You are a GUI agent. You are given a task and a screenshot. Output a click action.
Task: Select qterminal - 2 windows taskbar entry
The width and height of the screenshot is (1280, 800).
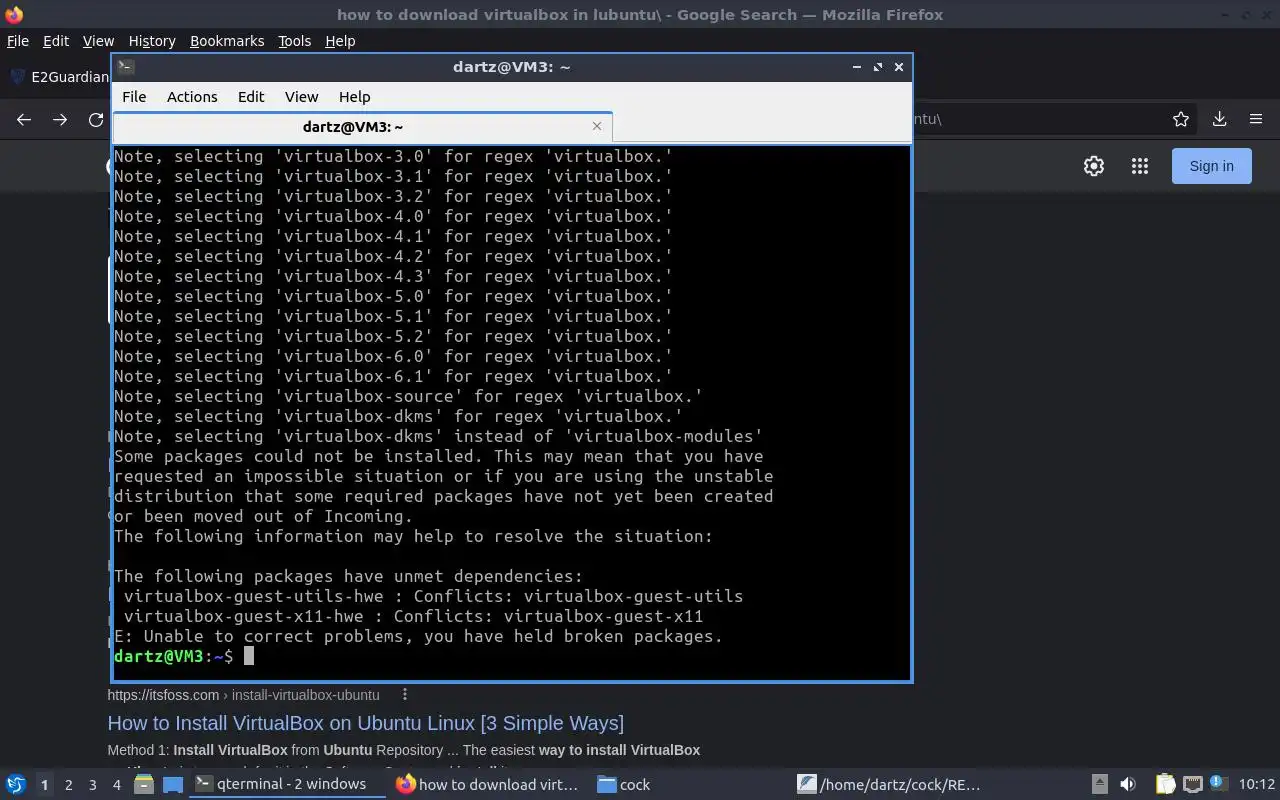click(288, 784)
